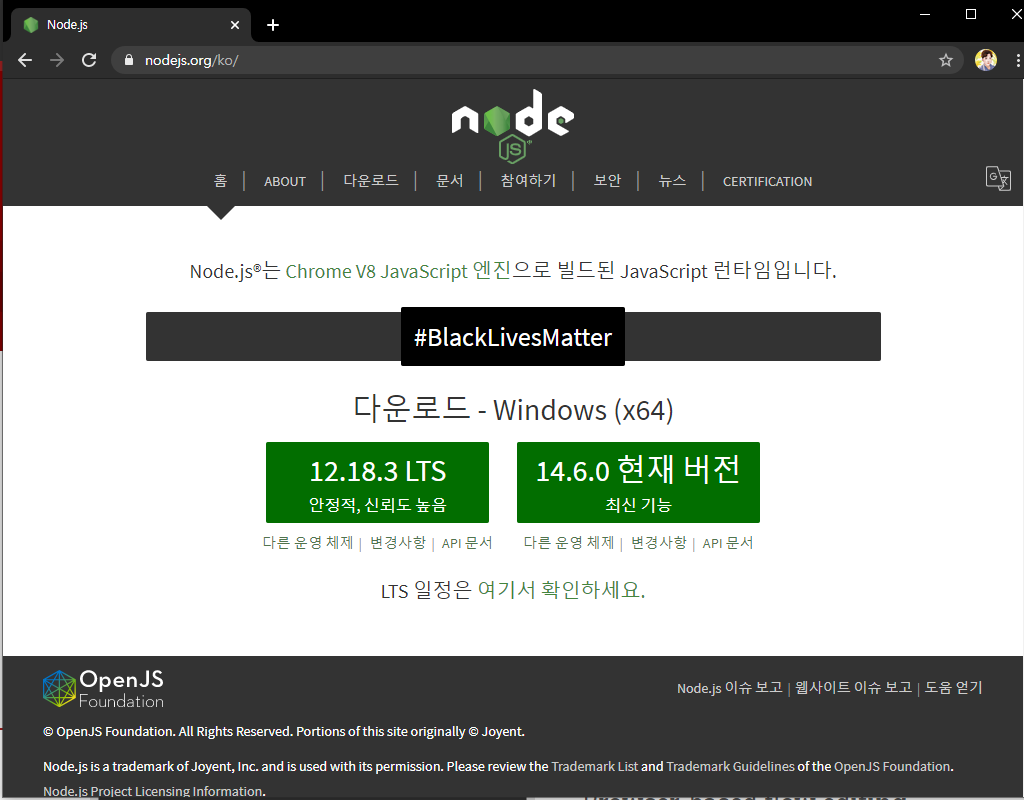Reload the page with refresh icon
The image size is (1024, 800).
[x=89, y=60]
